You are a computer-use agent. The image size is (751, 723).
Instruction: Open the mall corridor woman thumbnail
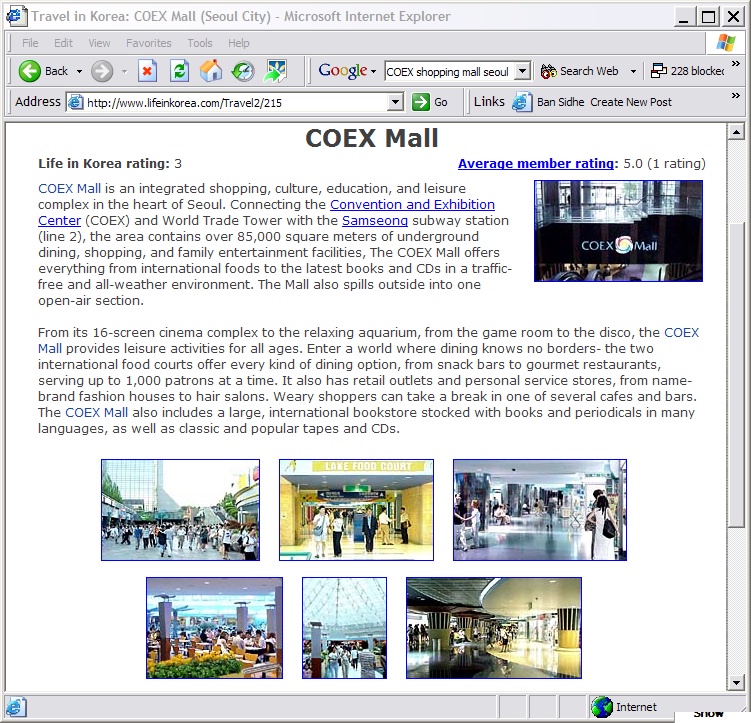[540, 510]
